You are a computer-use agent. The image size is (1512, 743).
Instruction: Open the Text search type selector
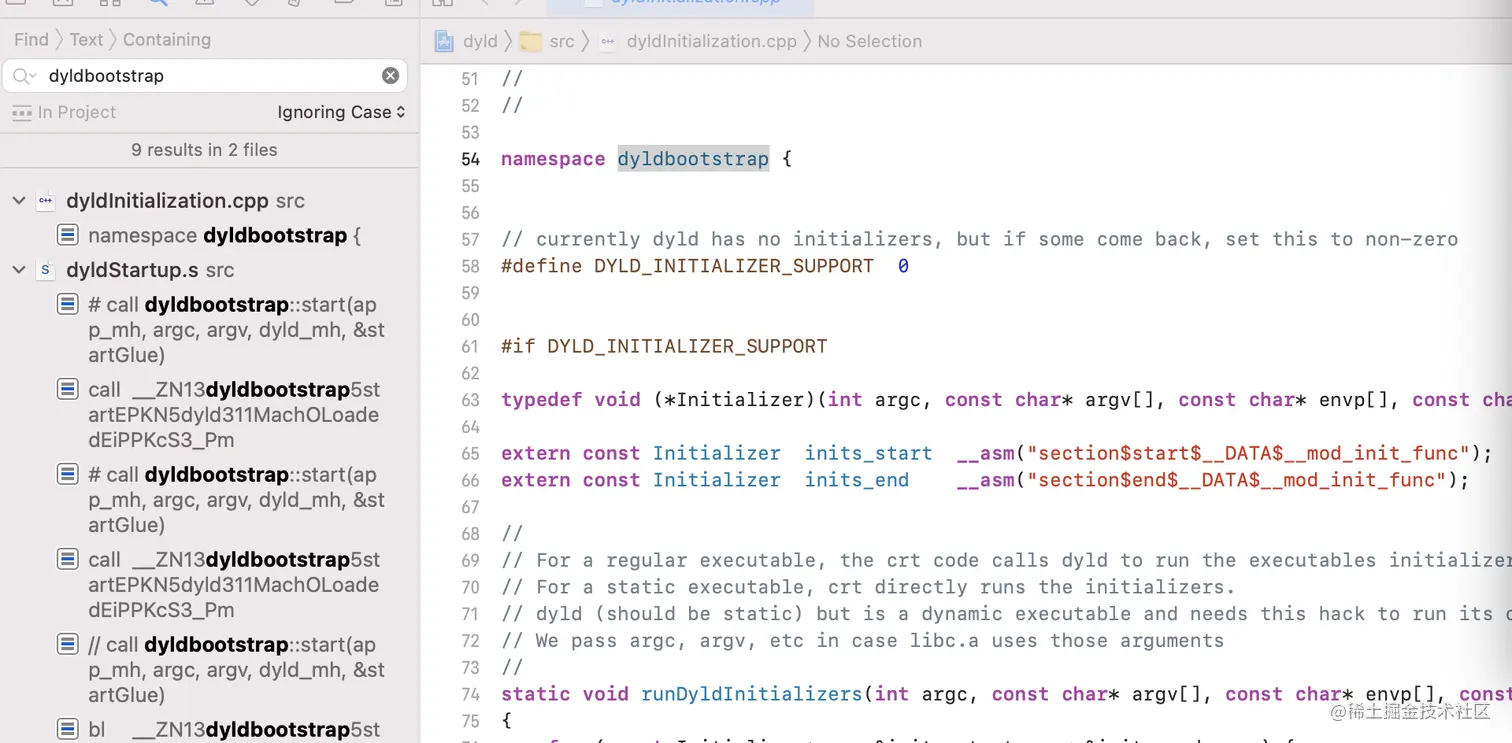click(x=86, y=40)
